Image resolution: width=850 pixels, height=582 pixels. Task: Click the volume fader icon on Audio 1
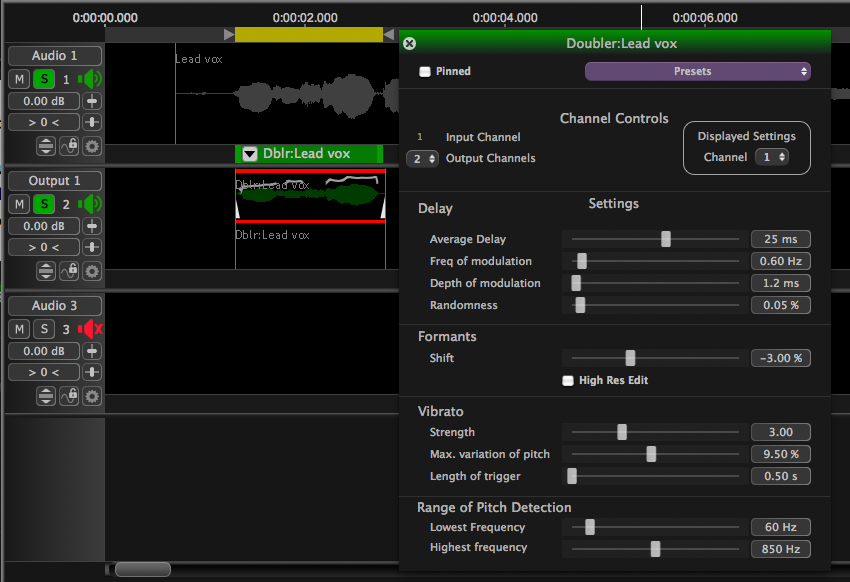(93, 101)
